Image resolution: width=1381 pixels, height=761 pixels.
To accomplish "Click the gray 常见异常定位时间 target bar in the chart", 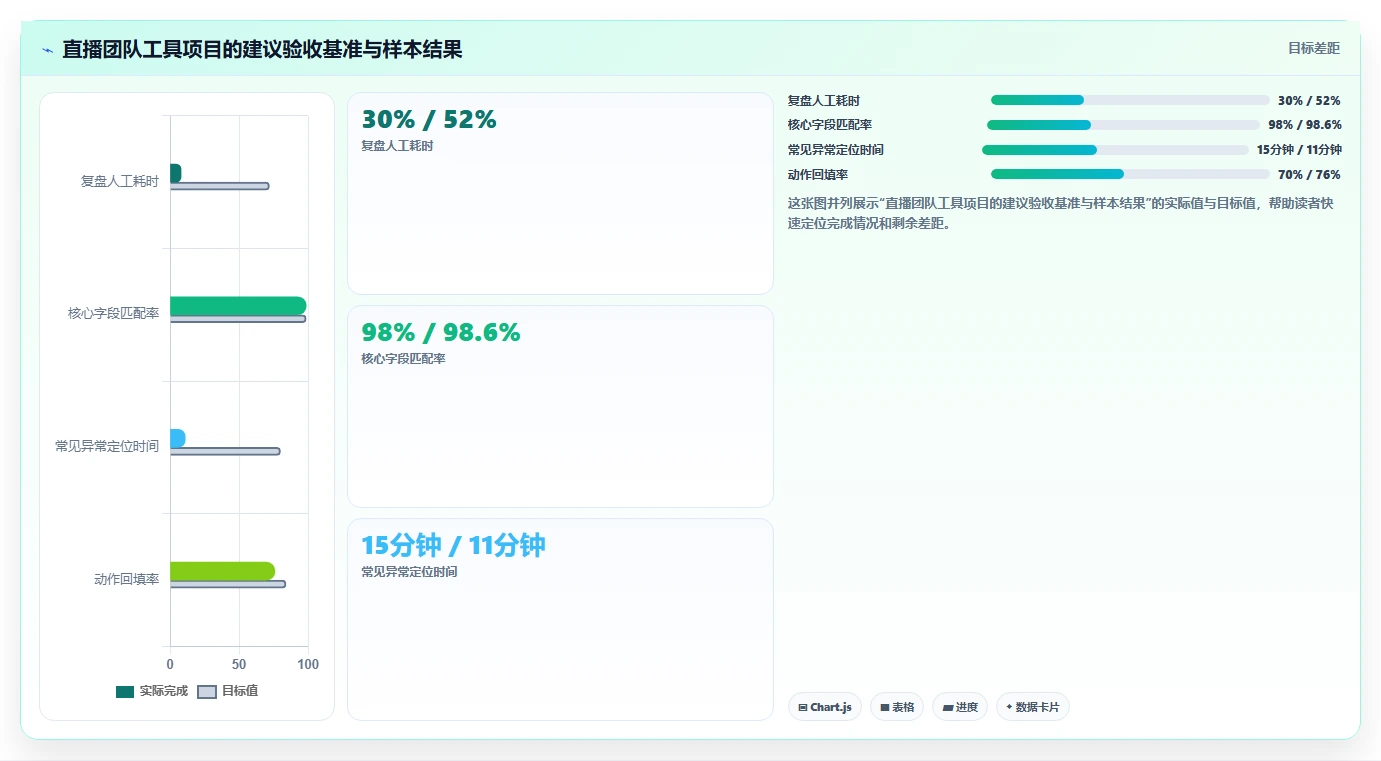I will click(225, 451).
